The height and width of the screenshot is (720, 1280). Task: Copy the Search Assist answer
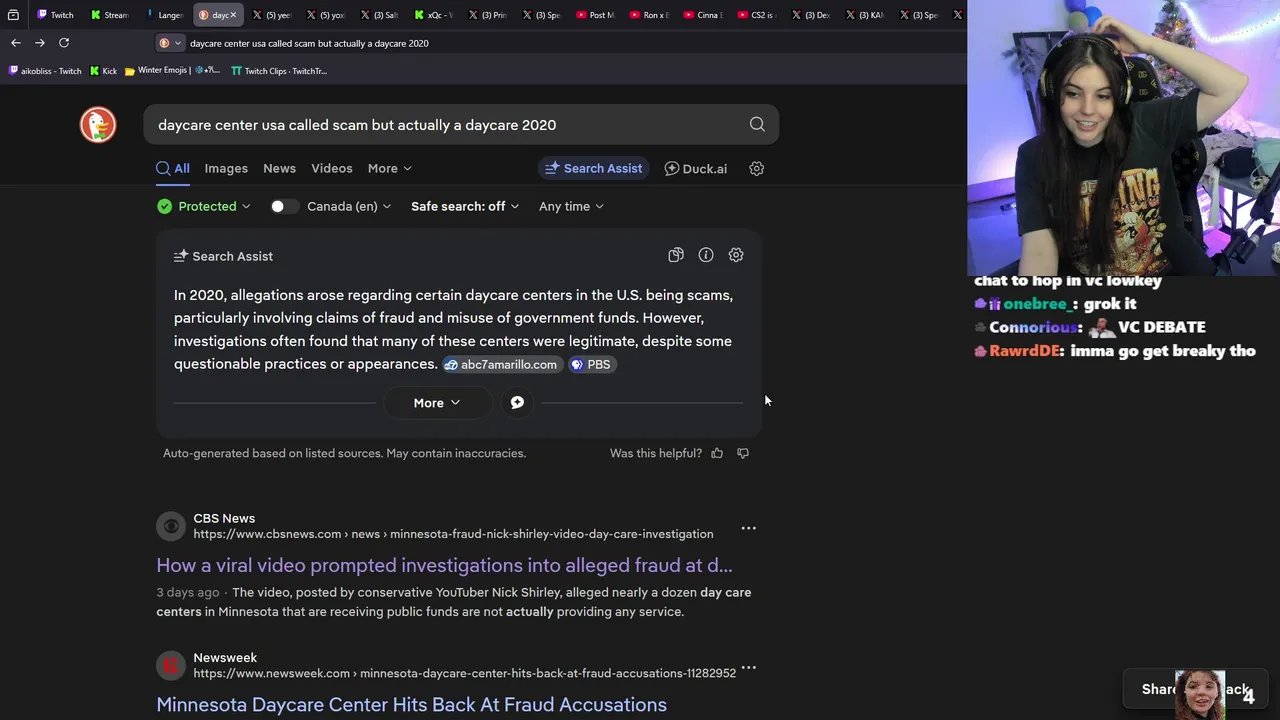676,255
